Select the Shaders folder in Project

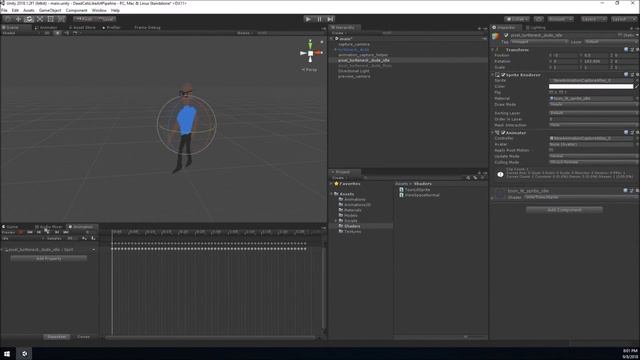point(352,226)
